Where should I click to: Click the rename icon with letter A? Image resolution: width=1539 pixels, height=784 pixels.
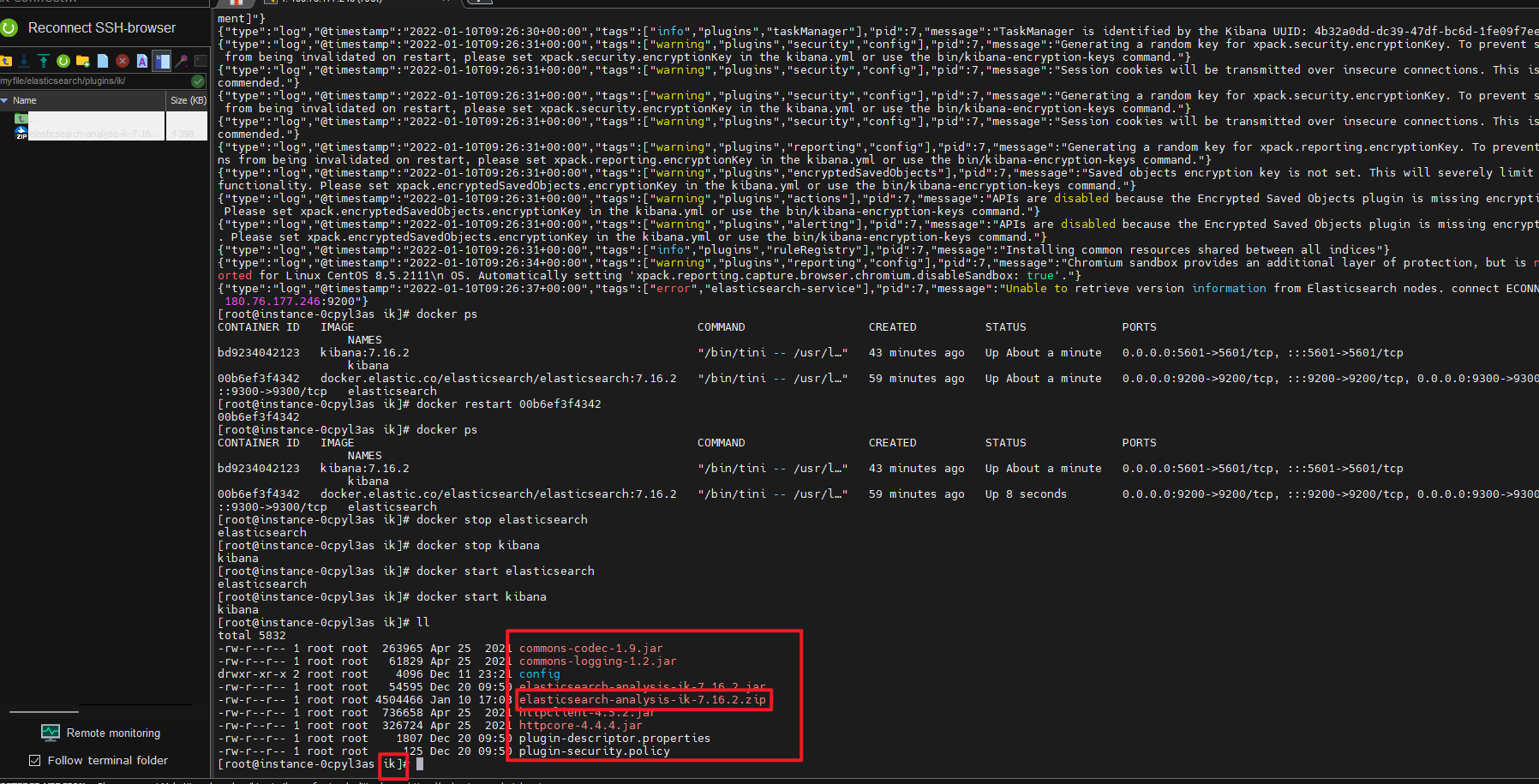[x=142, y=61]
